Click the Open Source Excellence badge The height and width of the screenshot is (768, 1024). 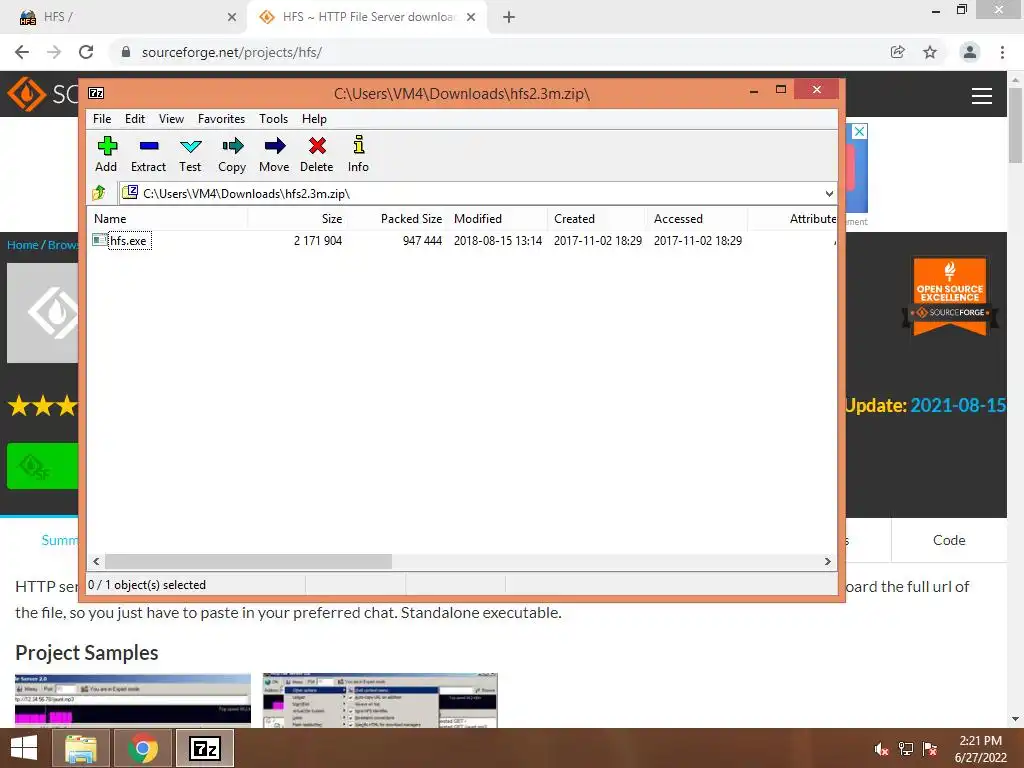(x=950, y=296)
